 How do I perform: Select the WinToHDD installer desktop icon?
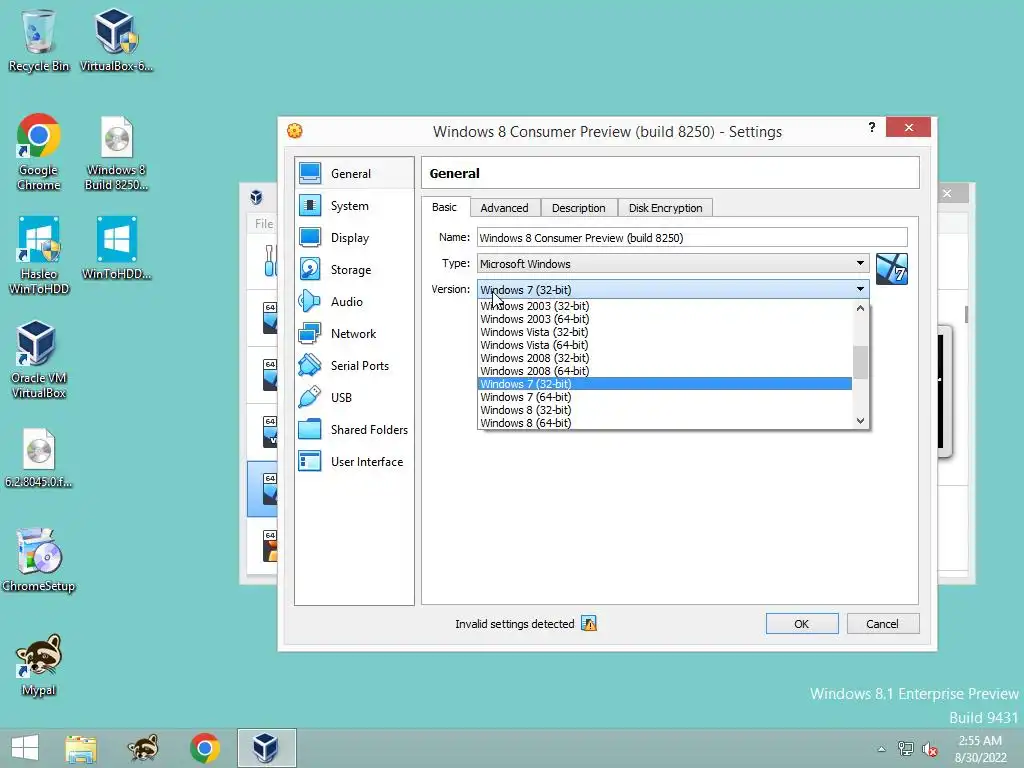116,248
